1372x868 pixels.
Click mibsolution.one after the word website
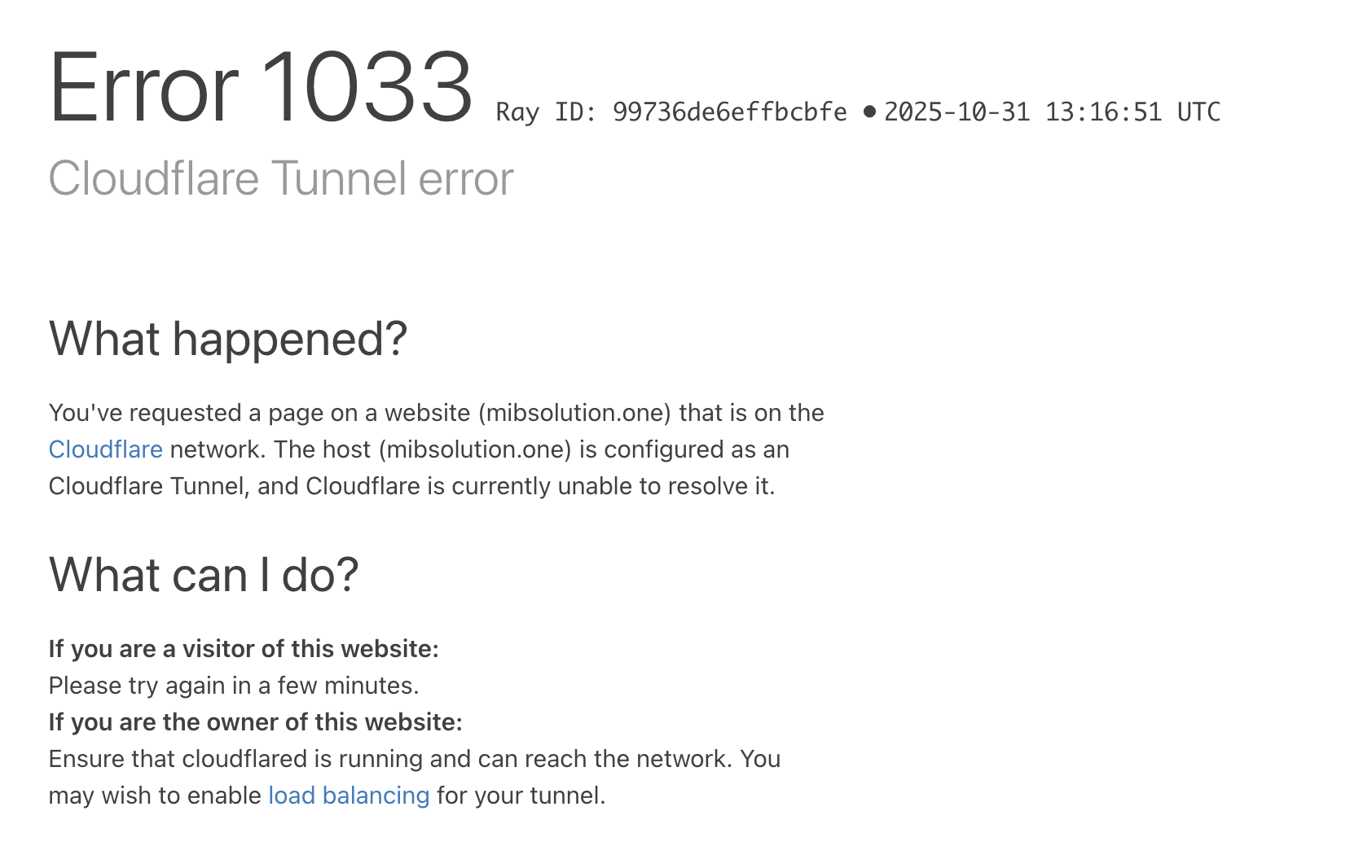574,413
